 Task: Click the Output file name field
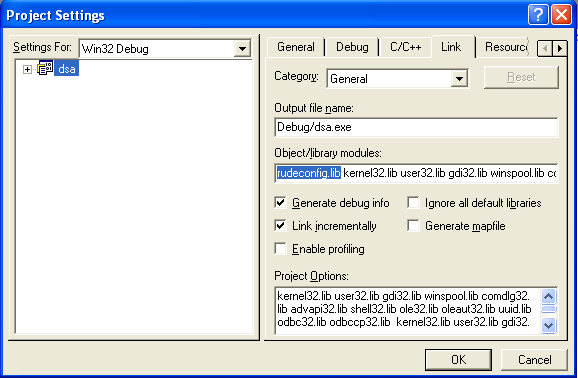[416, 127]
